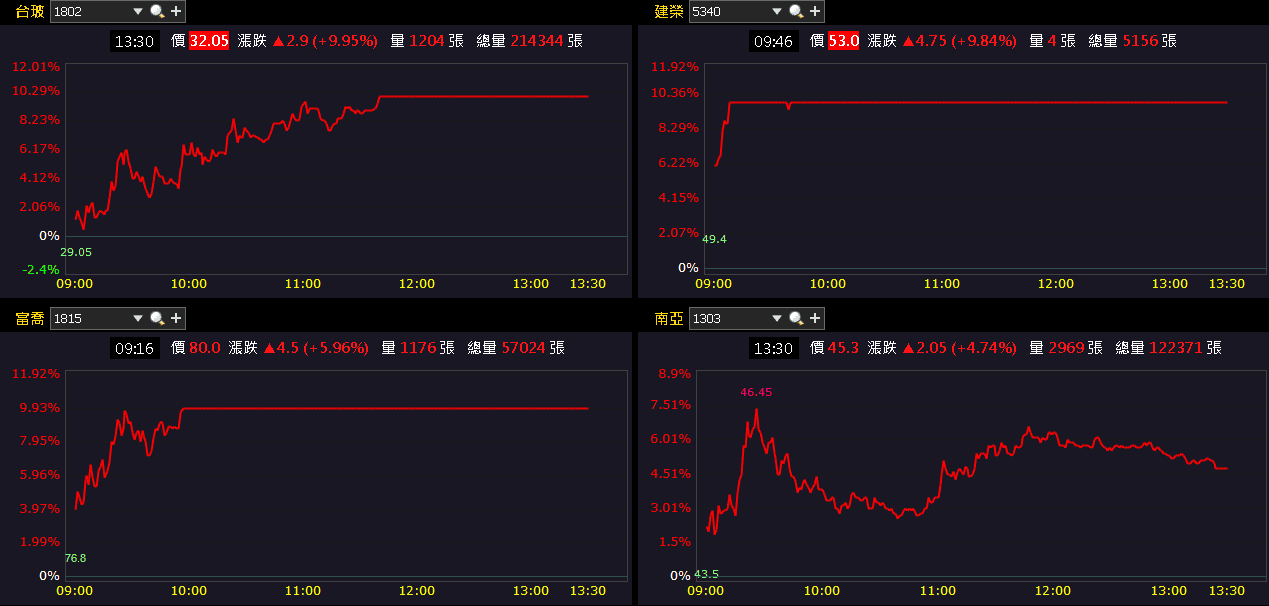The width and height of the screenshot is (1269, 606).
Task: Click 9.93% axis label on 富喬 chart
Action: 40,407
